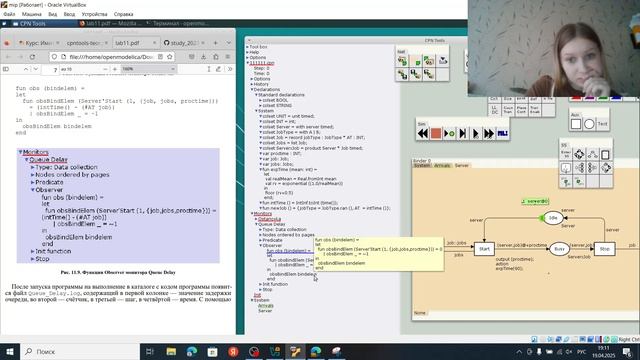Collapse the Declarations node
Viewport: 640px width, 360px height.
pos(252,89)
